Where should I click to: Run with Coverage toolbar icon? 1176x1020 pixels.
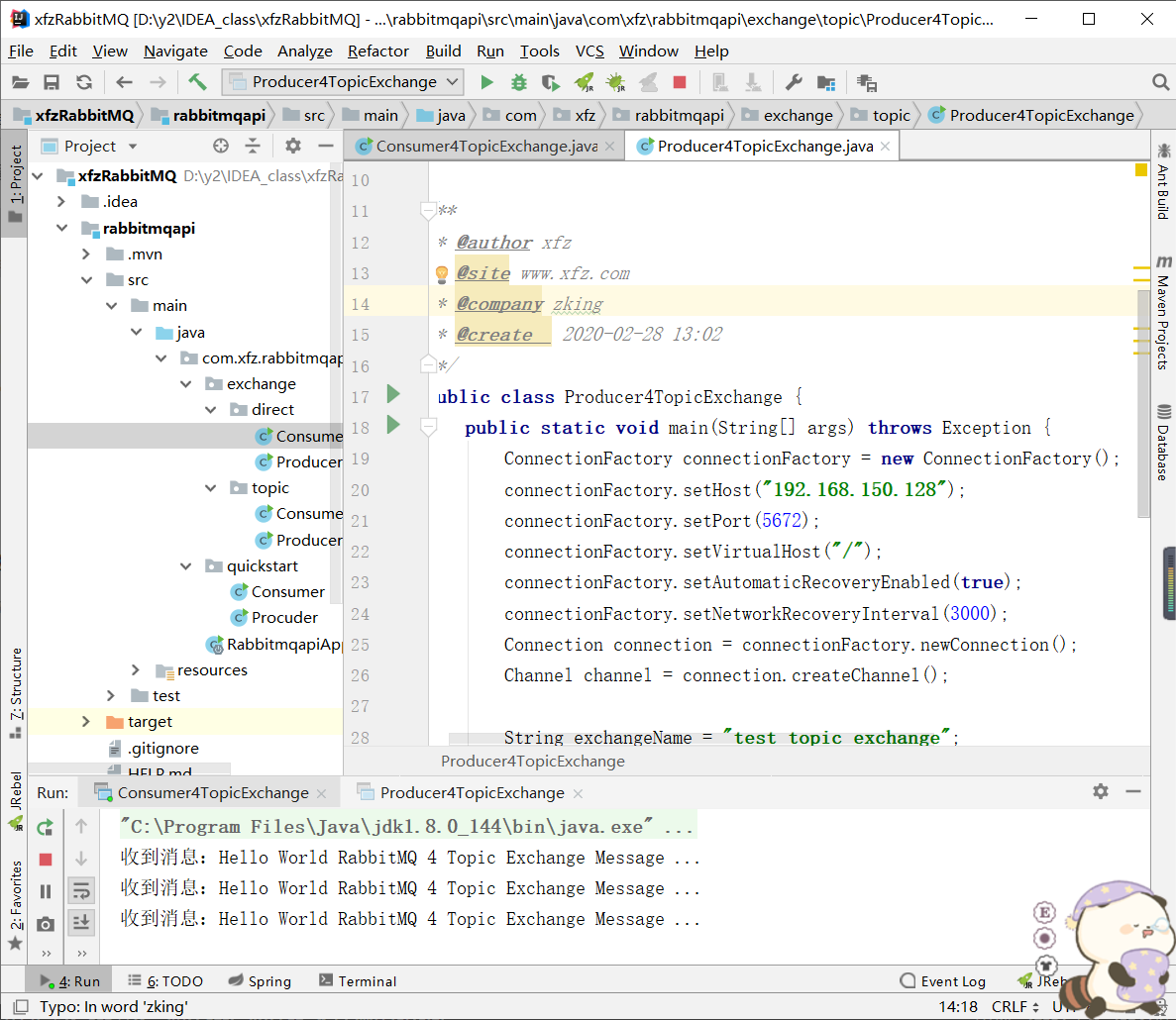click(x=551, y=82)
